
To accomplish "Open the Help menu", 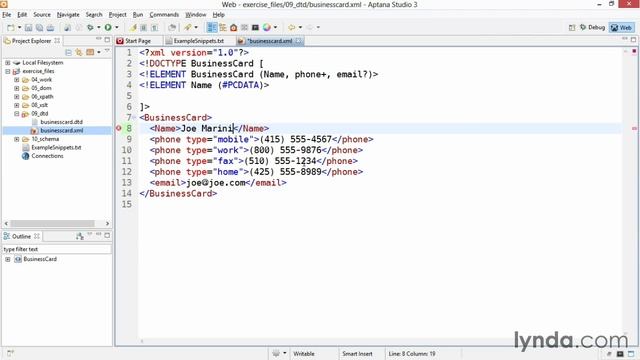I will click(x=219, y=15).
